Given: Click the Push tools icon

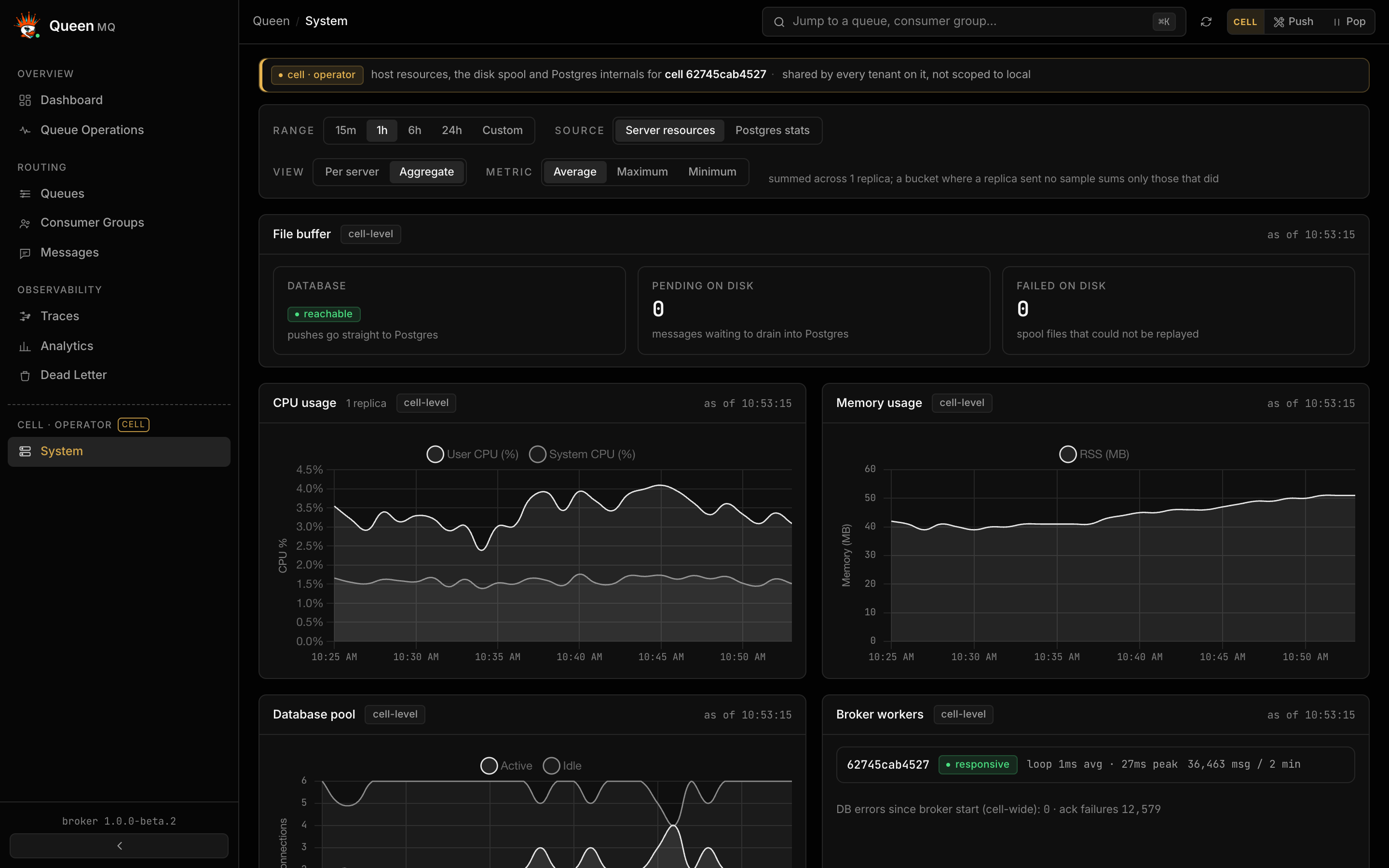Looking at the screenshot, I should coord(1279,22).
